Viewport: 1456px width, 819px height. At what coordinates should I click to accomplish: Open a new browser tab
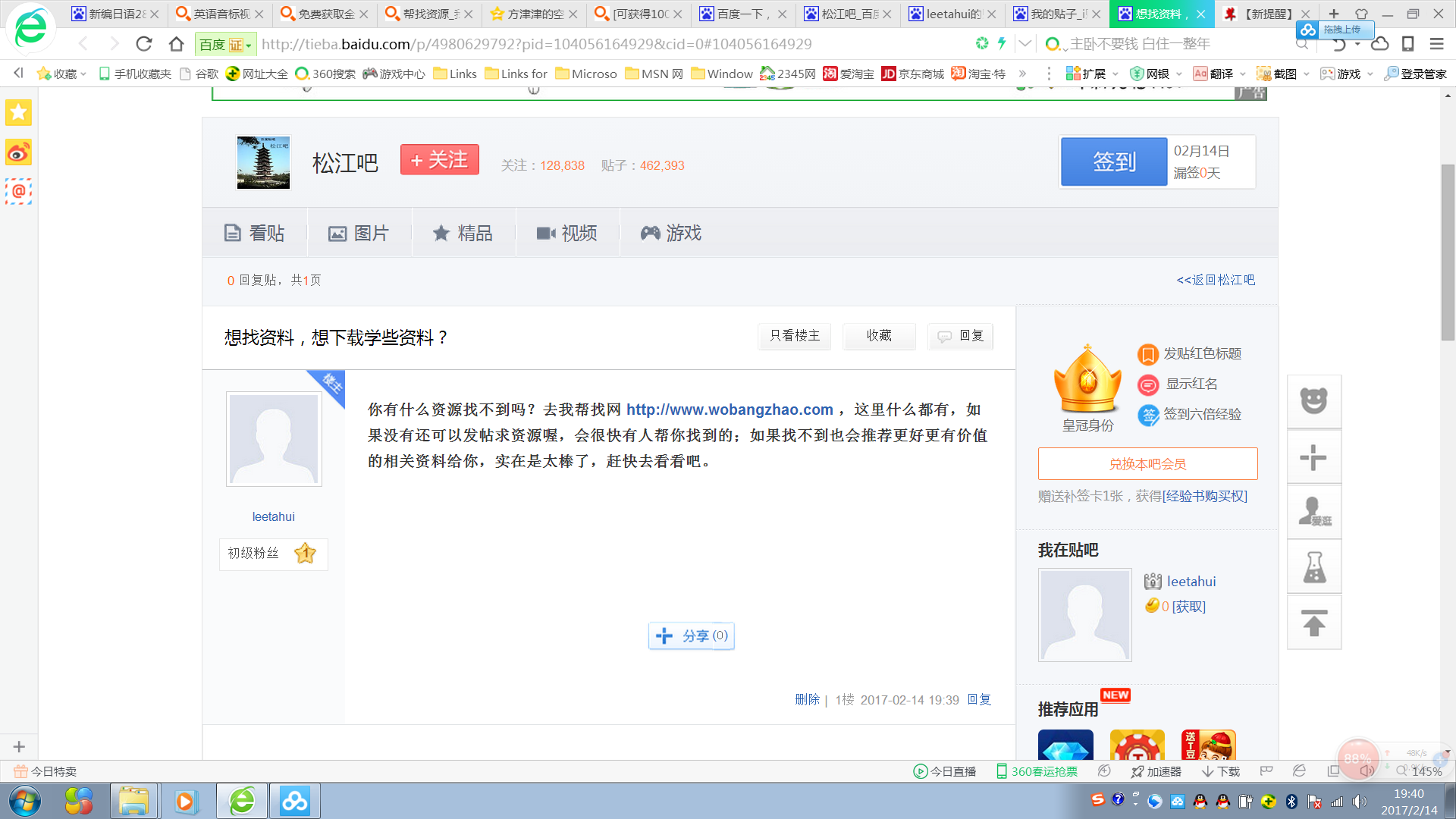click(x=1334, y=14)
